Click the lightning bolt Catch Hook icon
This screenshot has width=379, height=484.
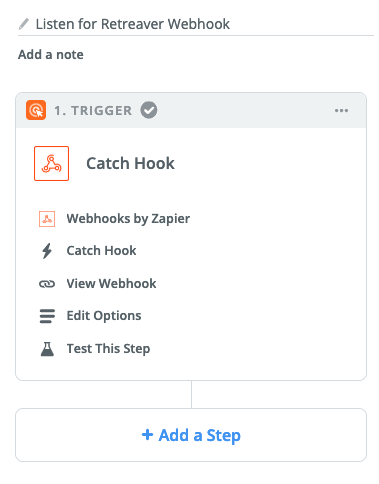pyautogui.click(x=47, y=251)
